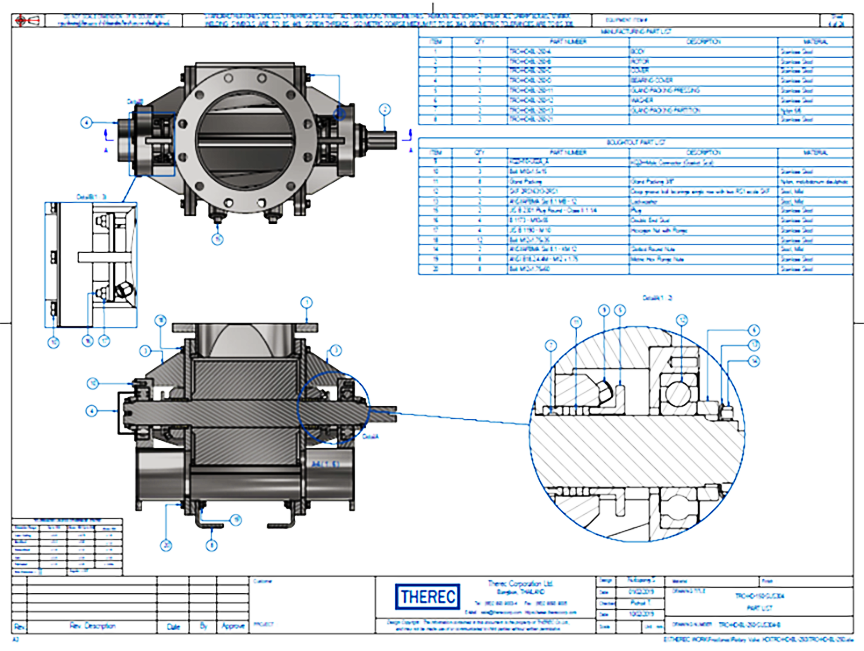Image resolution: width=864 pixels, height=651 pixels.
Task: Select balloon 4 left of the top view
Action: pyautogui.click(x=86, y=122)
